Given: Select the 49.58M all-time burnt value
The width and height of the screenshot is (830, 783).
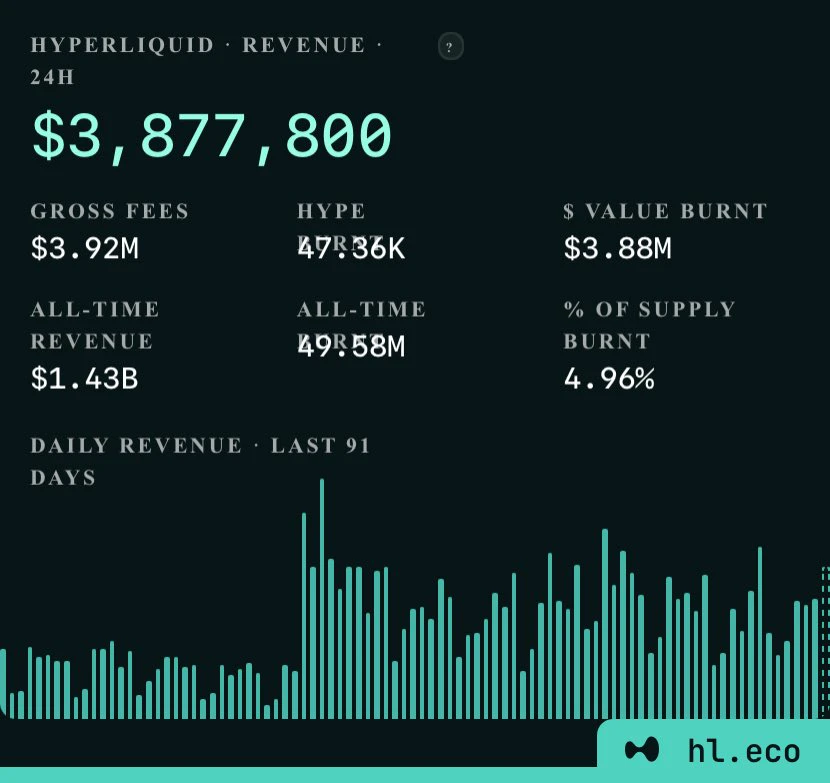Looking at the screenshot, I should (x=351, y=346).
